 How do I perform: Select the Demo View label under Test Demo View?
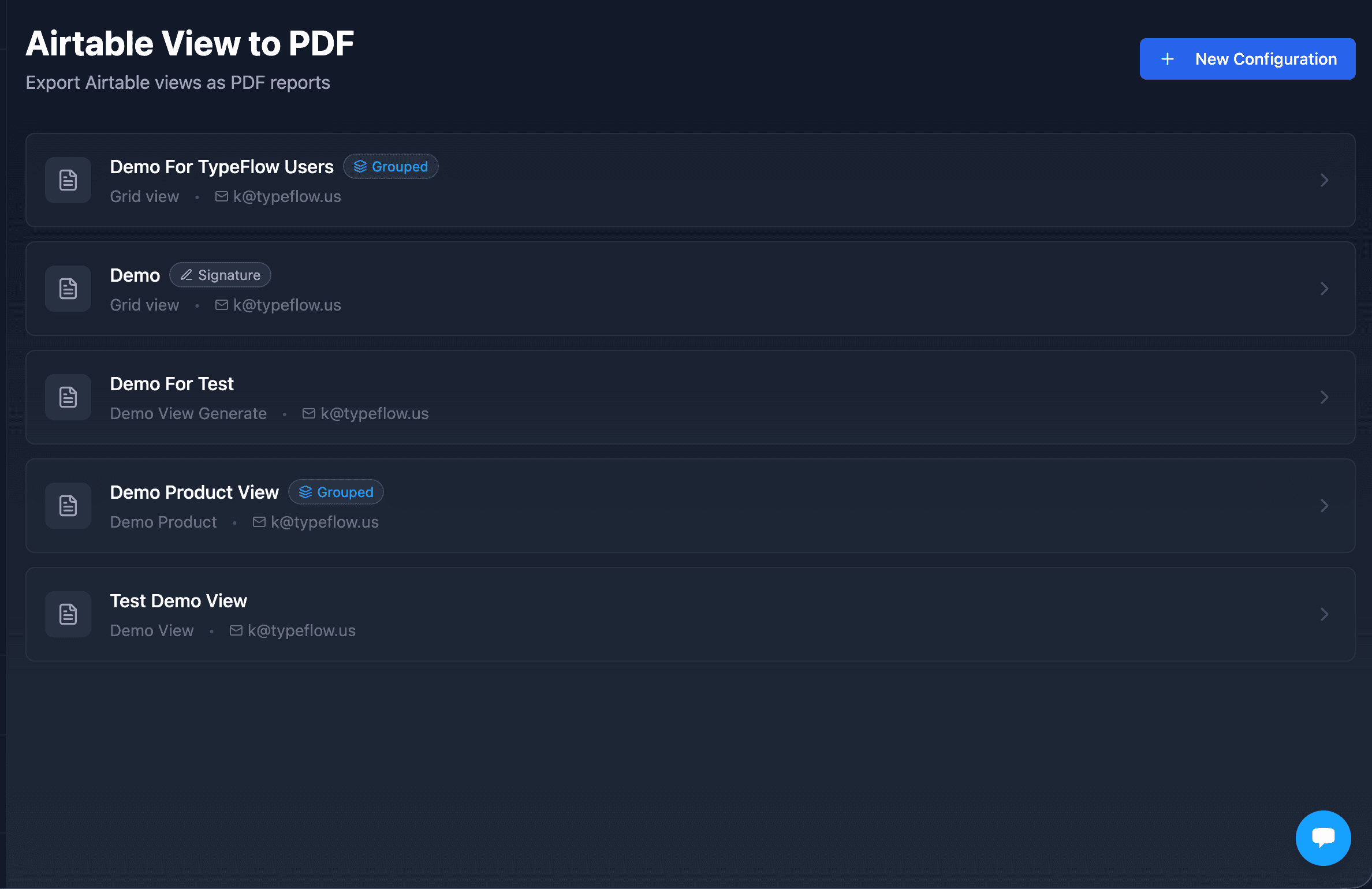[x=152, y=630]
